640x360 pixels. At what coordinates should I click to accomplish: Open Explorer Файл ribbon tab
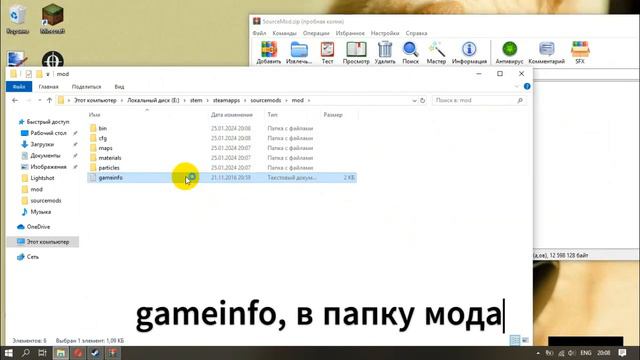pos(19,87)
